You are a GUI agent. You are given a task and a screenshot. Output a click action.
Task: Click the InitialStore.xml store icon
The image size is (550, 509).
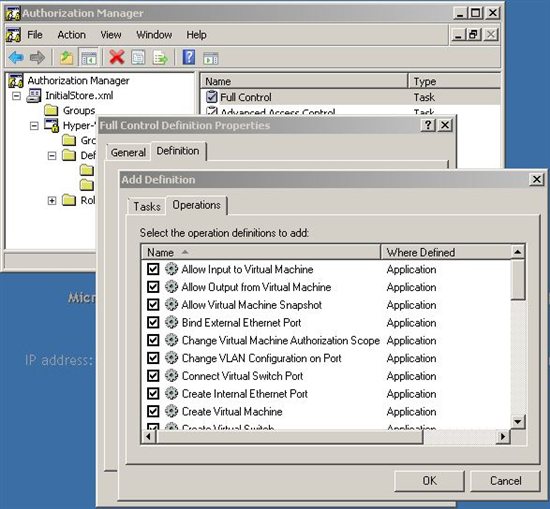[34, 95]
